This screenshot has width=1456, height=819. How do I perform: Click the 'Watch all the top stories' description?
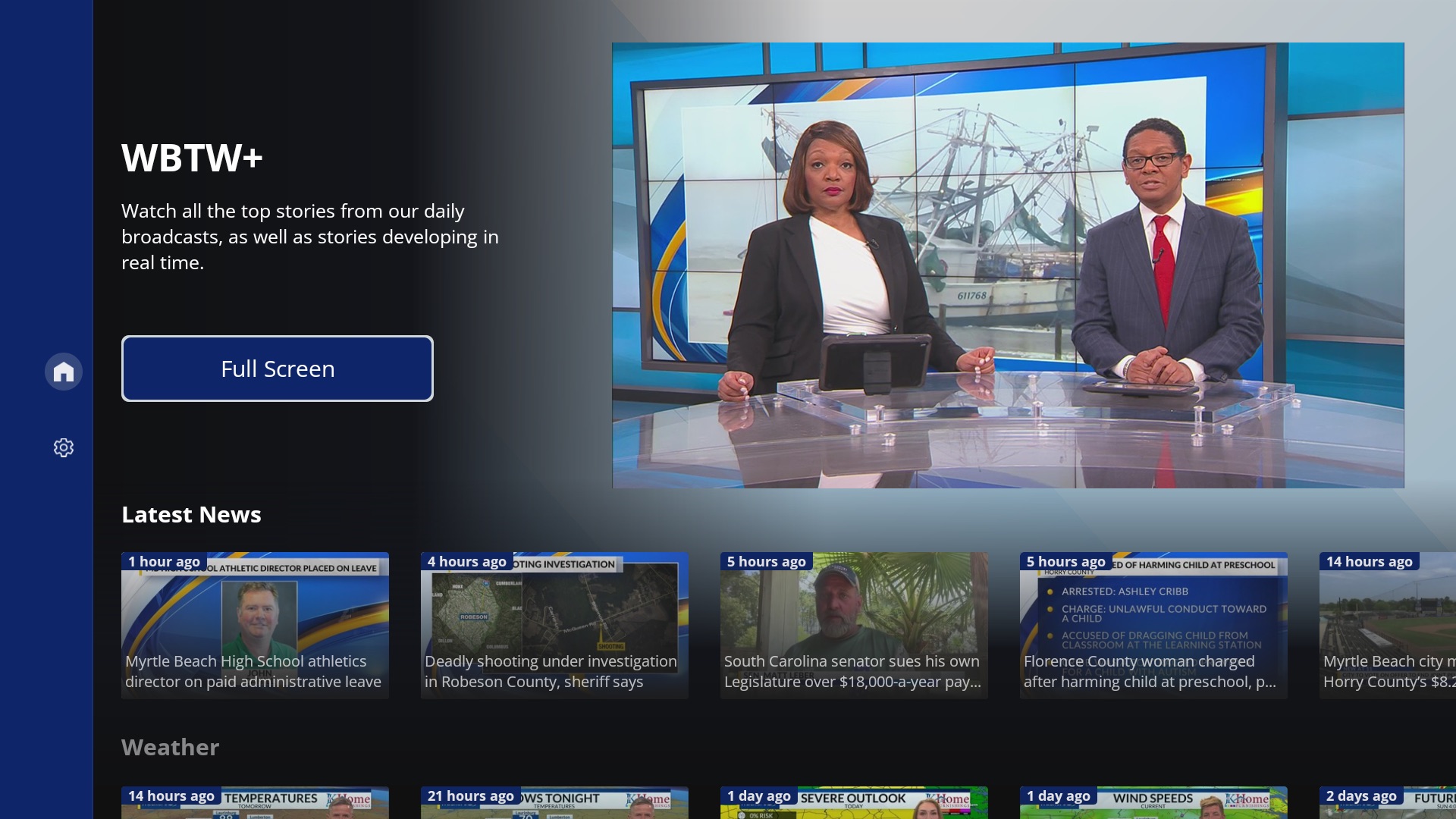[x=310, y=237]
